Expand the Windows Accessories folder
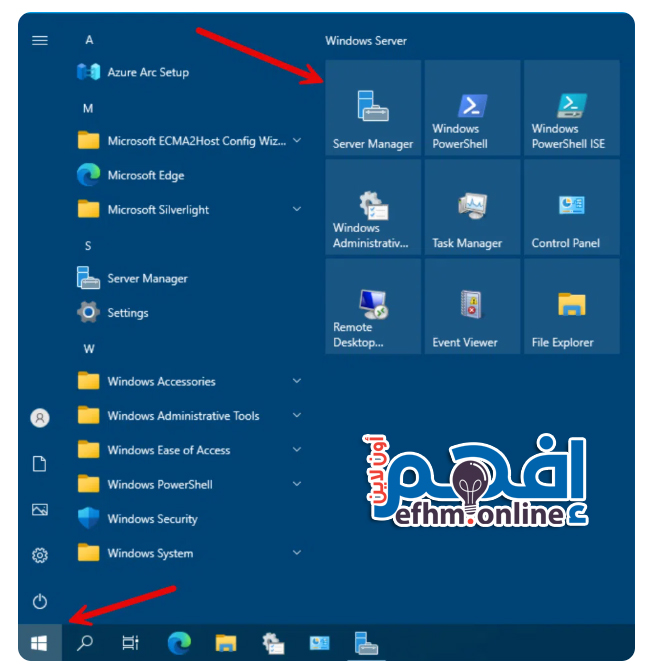The image size is (651, 665). point(190,382)
